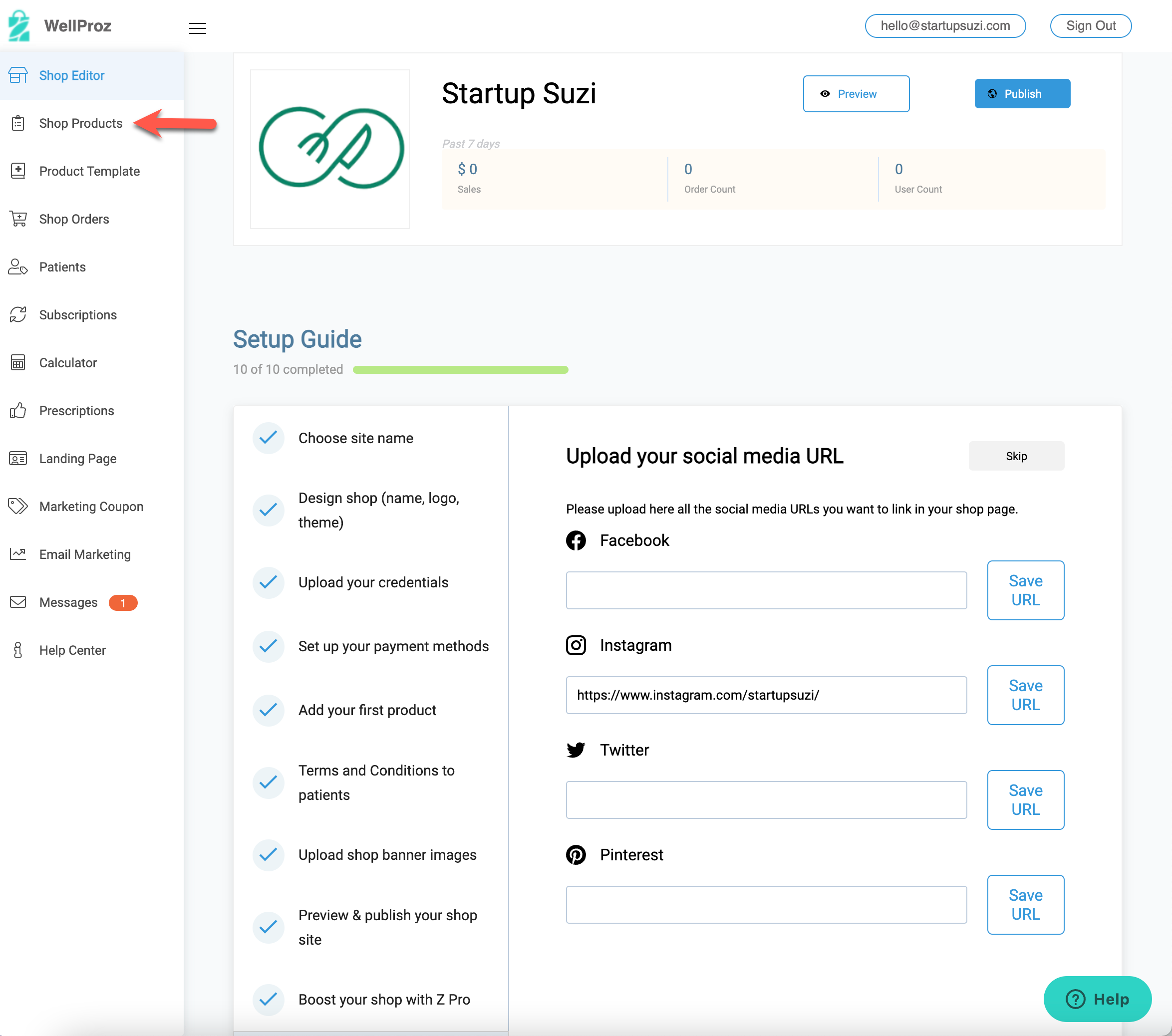Click the $ 0 Sales value
The image size is (1172, 1036).
[467, 169]
